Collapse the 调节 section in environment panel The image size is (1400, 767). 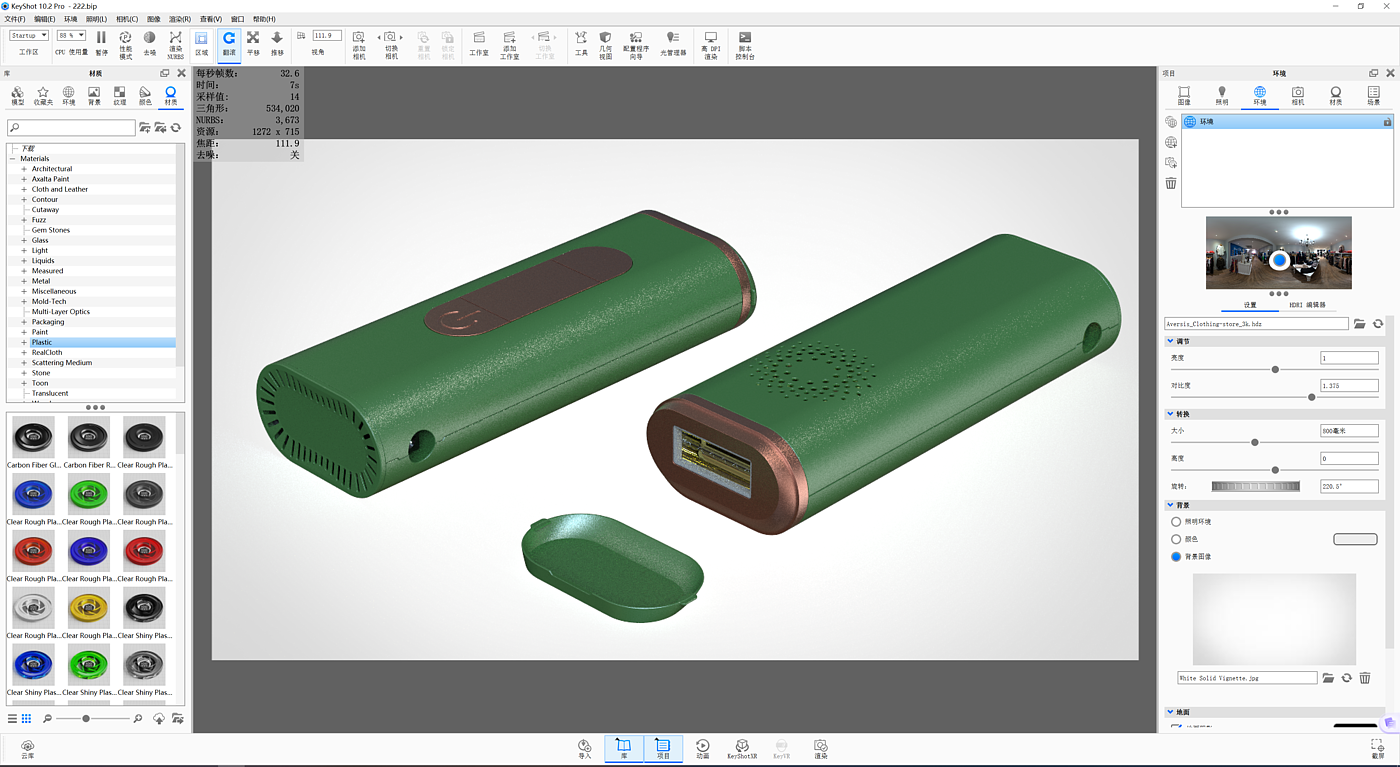1171,341
